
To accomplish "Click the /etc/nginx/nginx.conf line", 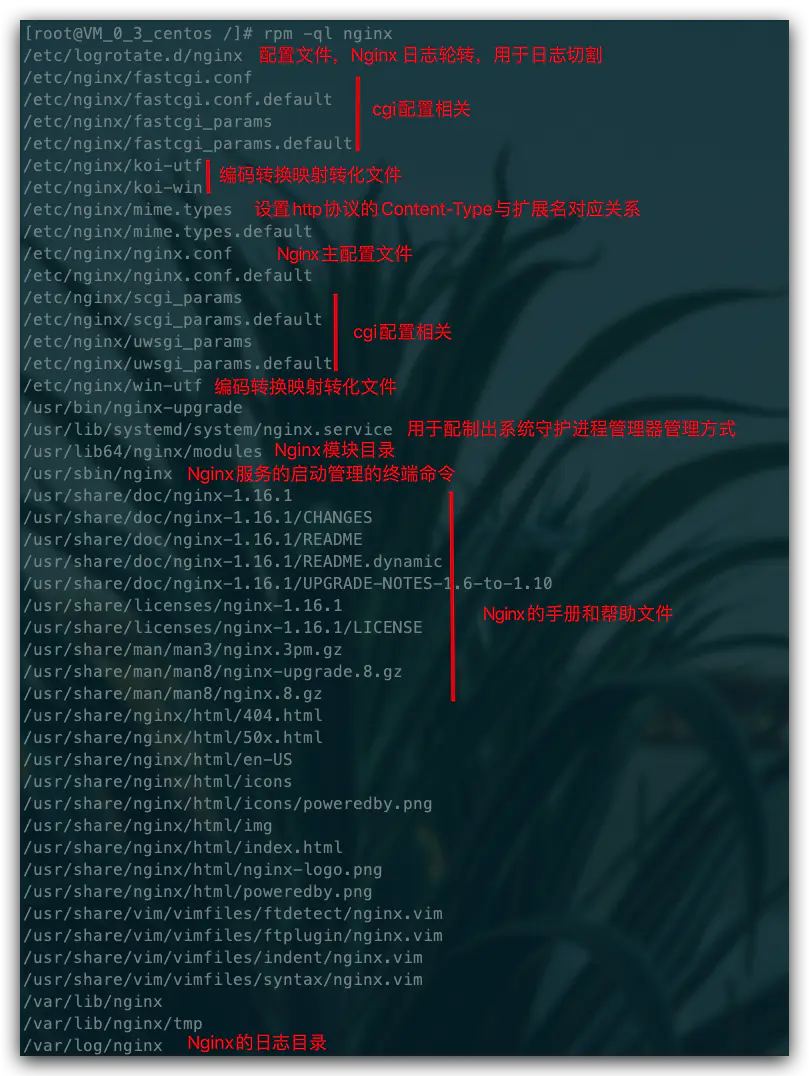I will pos(128,253).
